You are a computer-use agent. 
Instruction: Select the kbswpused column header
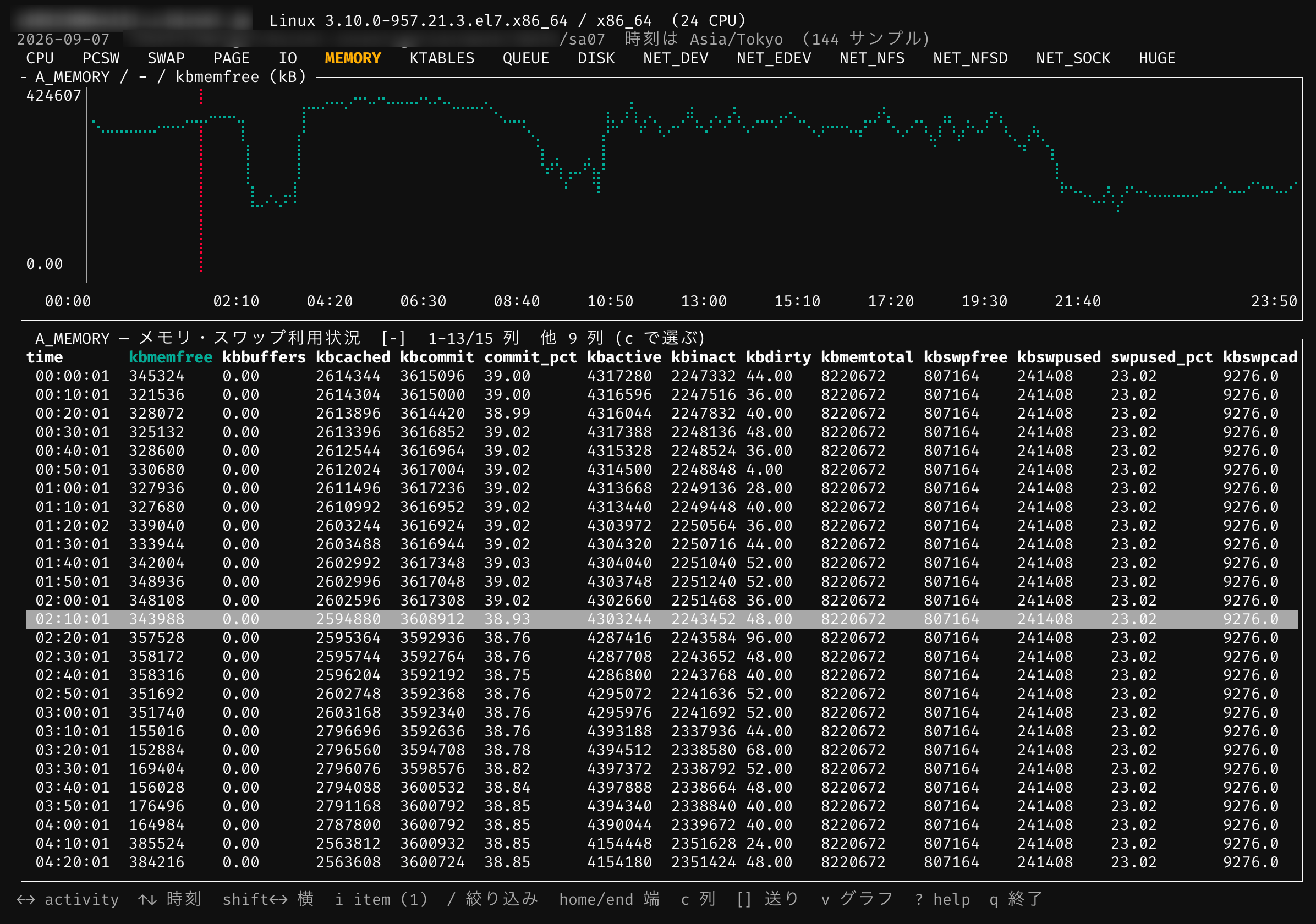pyautogui.click(x=1059, y=357)
